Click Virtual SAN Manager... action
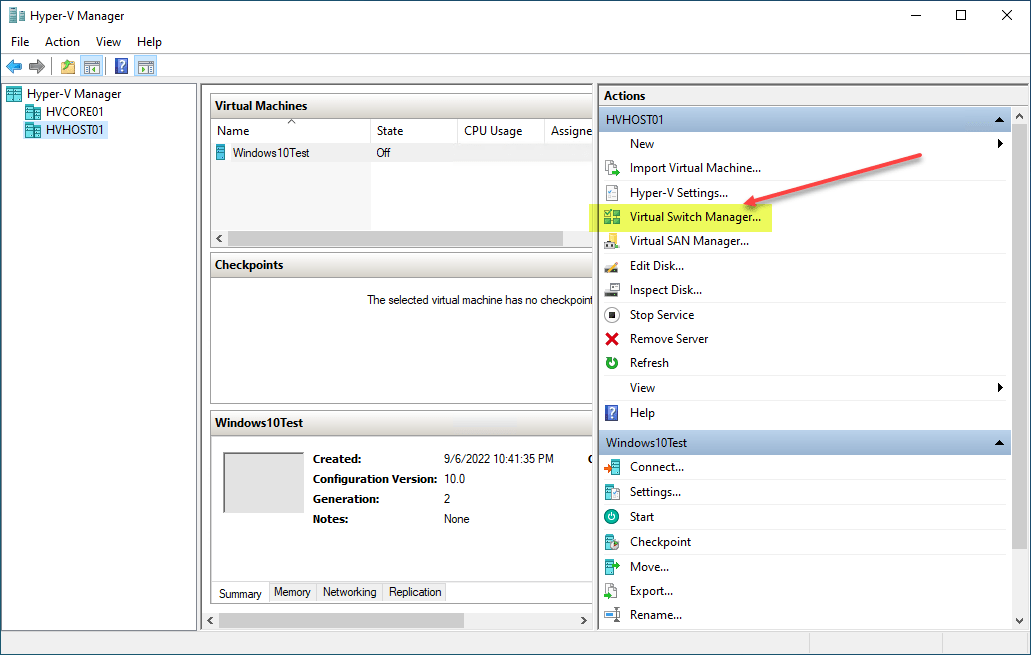 (x=689, y=241)
